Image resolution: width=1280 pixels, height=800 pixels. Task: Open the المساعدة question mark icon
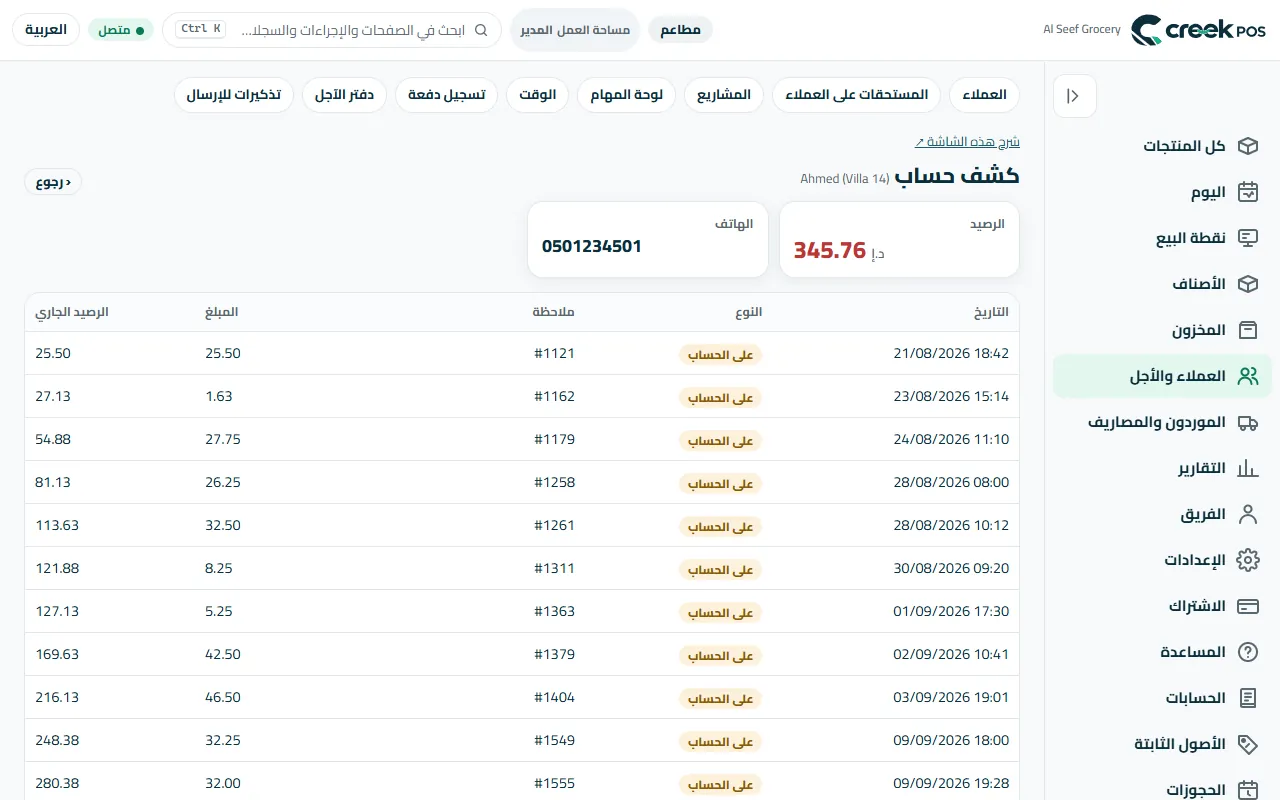(x=1247, y=652)
